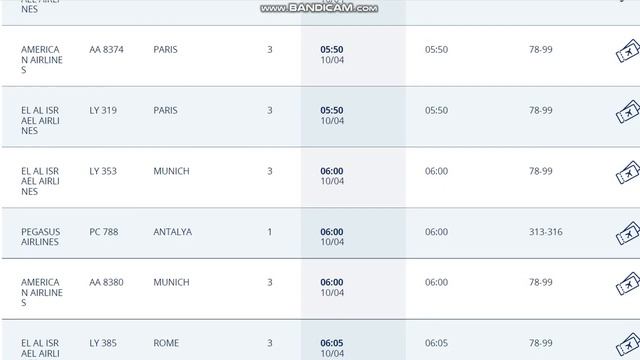Click ticket icon for flight AA 8374
This screenshot has height=360, width=640.
click(x=628, y=51)
